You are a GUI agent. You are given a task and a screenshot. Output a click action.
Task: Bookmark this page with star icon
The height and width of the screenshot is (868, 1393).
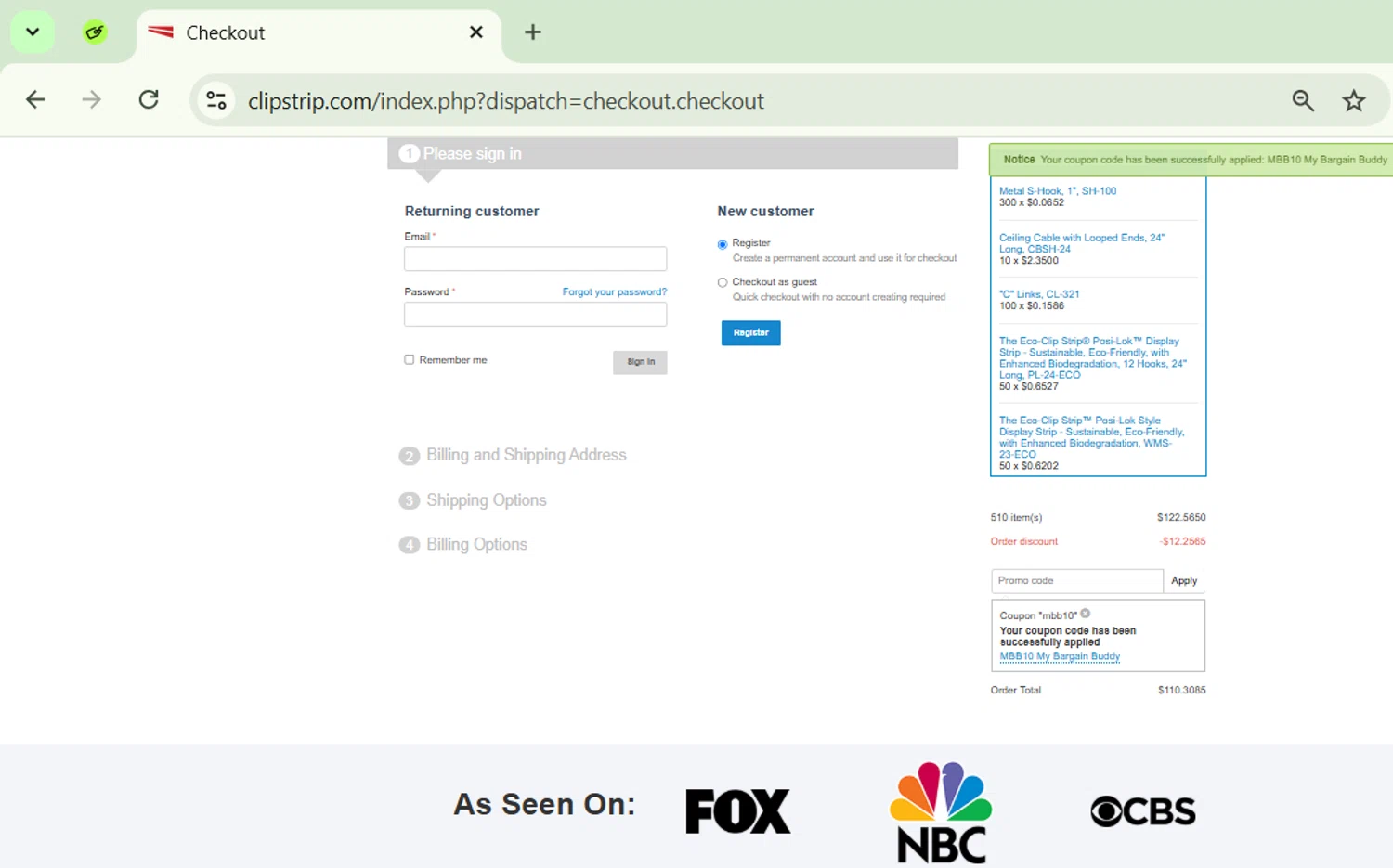1354,100
